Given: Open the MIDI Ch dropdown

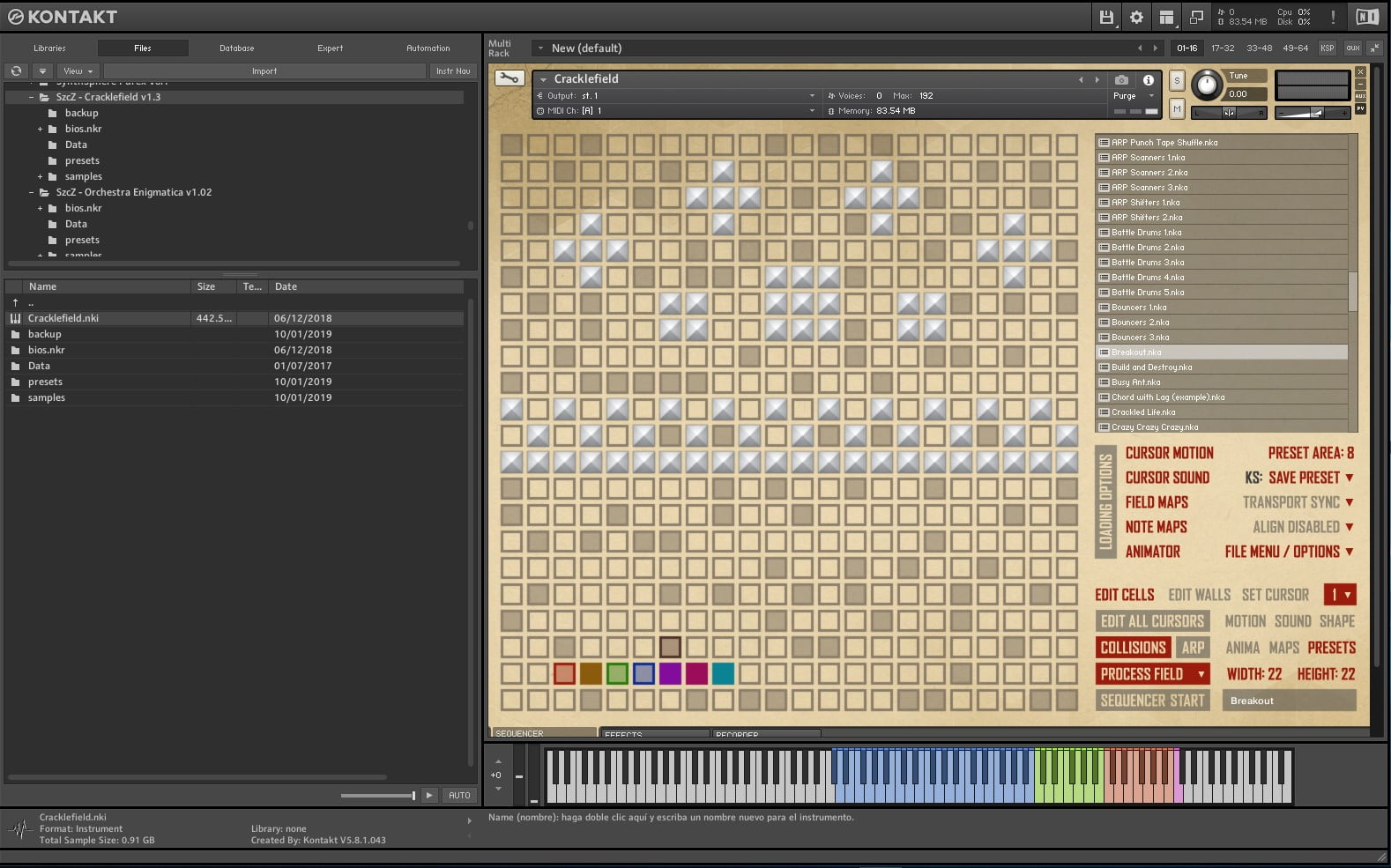Looking at the screenshot, I should [676, 110].
